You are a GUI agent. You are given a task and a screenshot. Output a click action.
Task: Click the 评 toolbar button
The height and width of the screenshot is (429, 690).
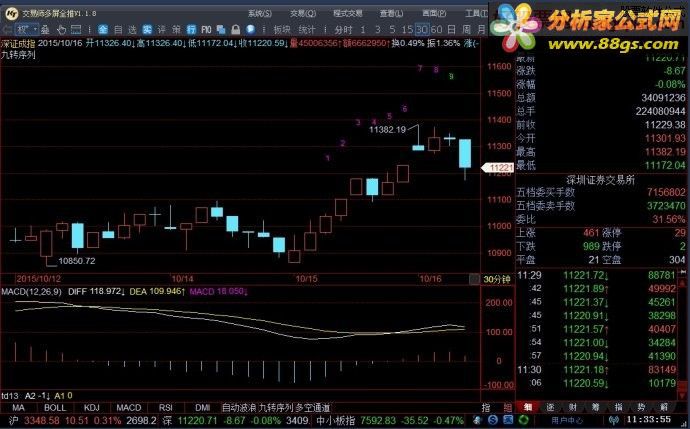pos(161,29)
